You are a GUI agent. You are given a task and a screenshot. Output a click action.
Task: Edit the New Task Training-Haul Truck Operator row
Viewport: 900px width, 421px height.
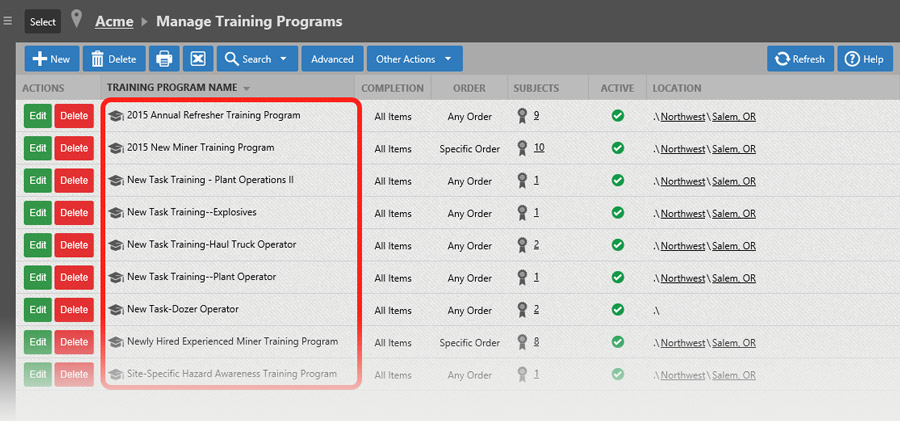coord(38,245)
